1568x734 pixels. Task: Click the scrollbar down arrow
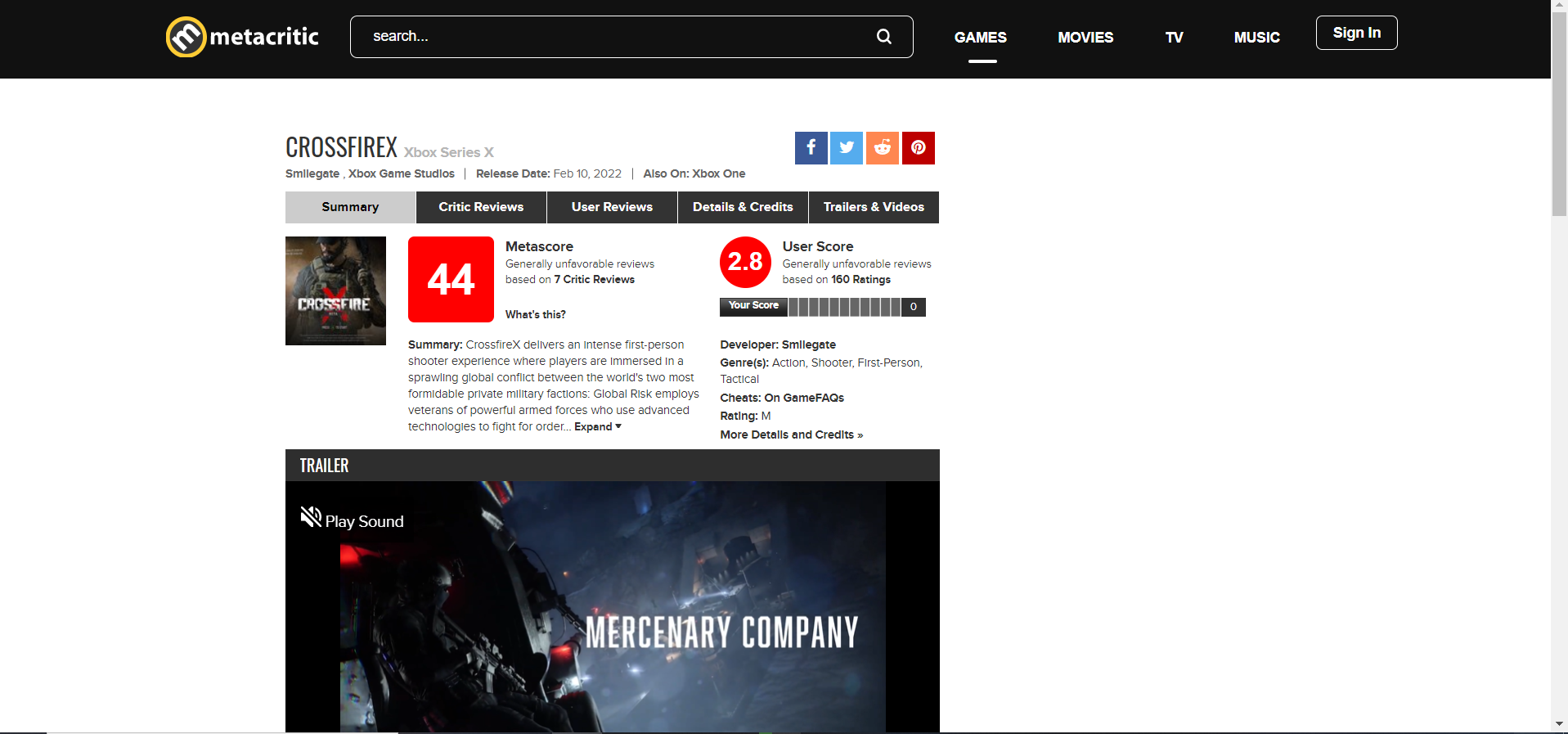[x=1559, y=724]
